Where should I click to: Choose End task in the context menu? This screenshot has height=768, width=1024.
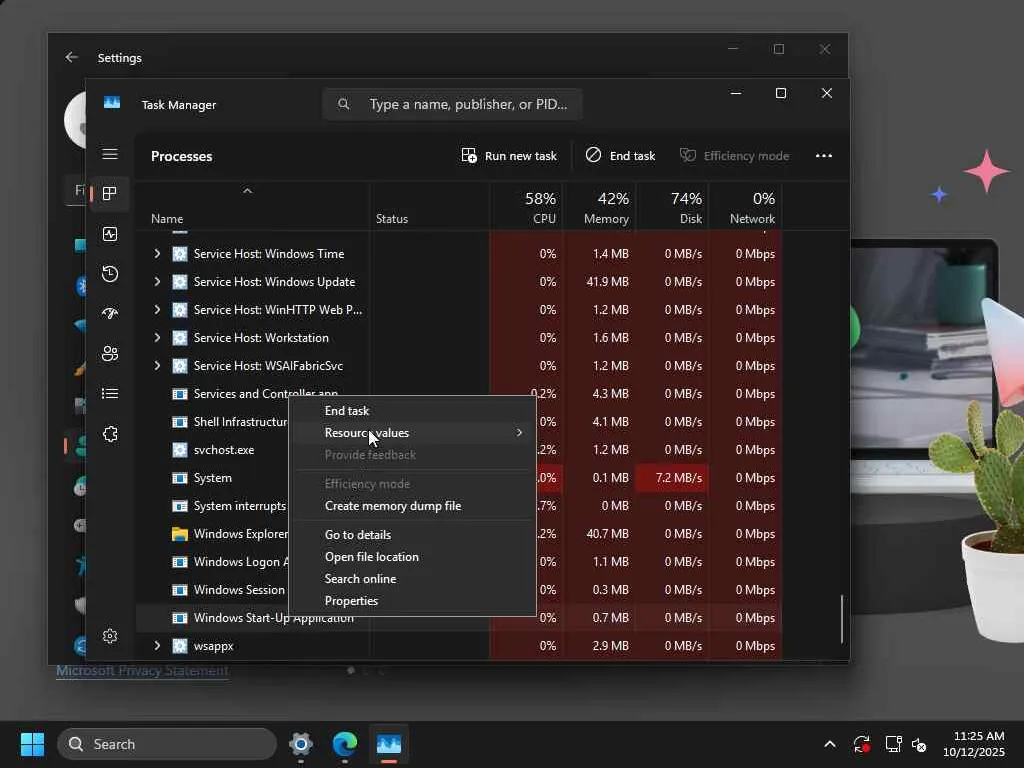click(412, 411)
